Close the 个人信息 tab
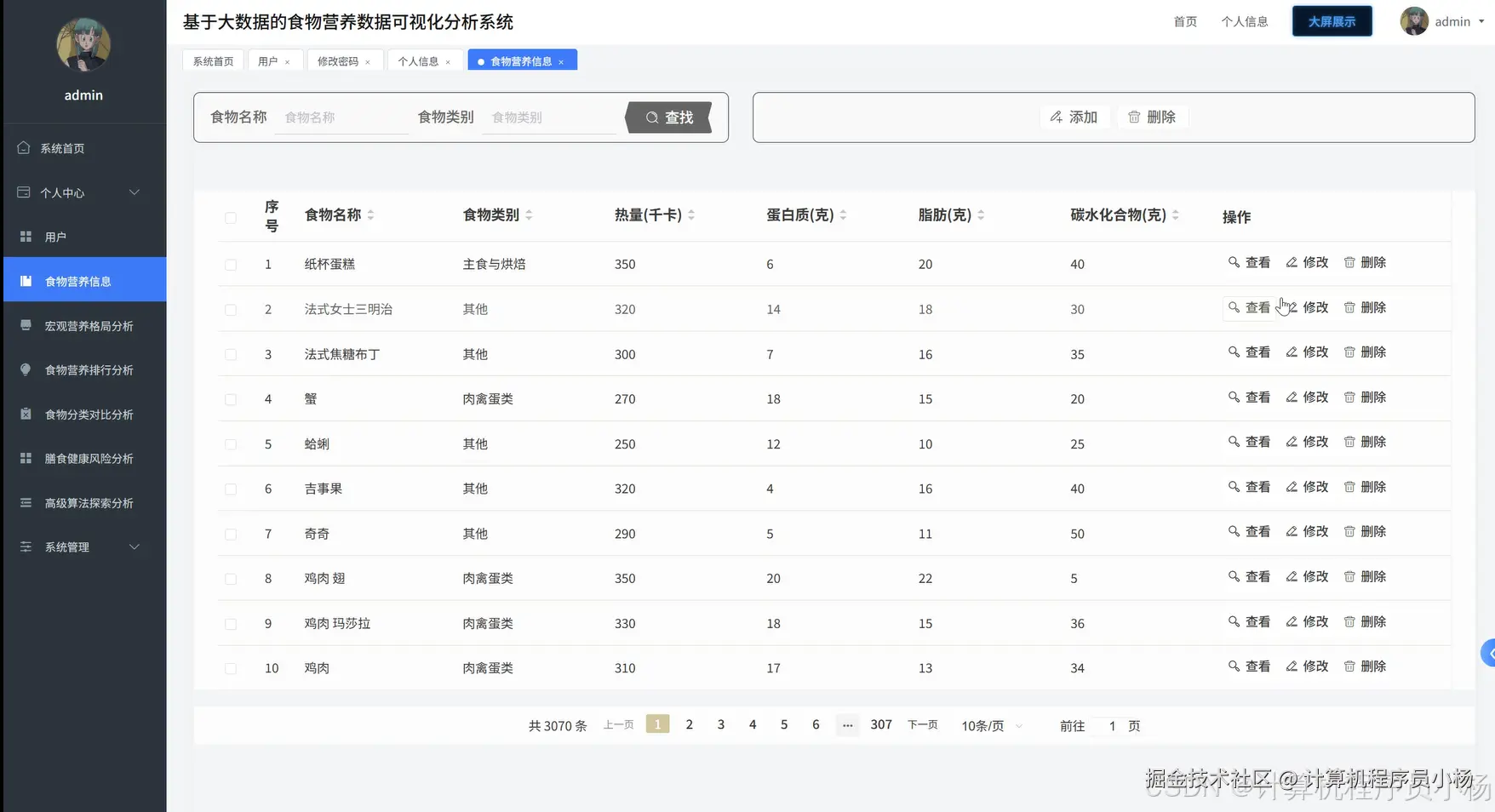 click(x=448, y=62)
